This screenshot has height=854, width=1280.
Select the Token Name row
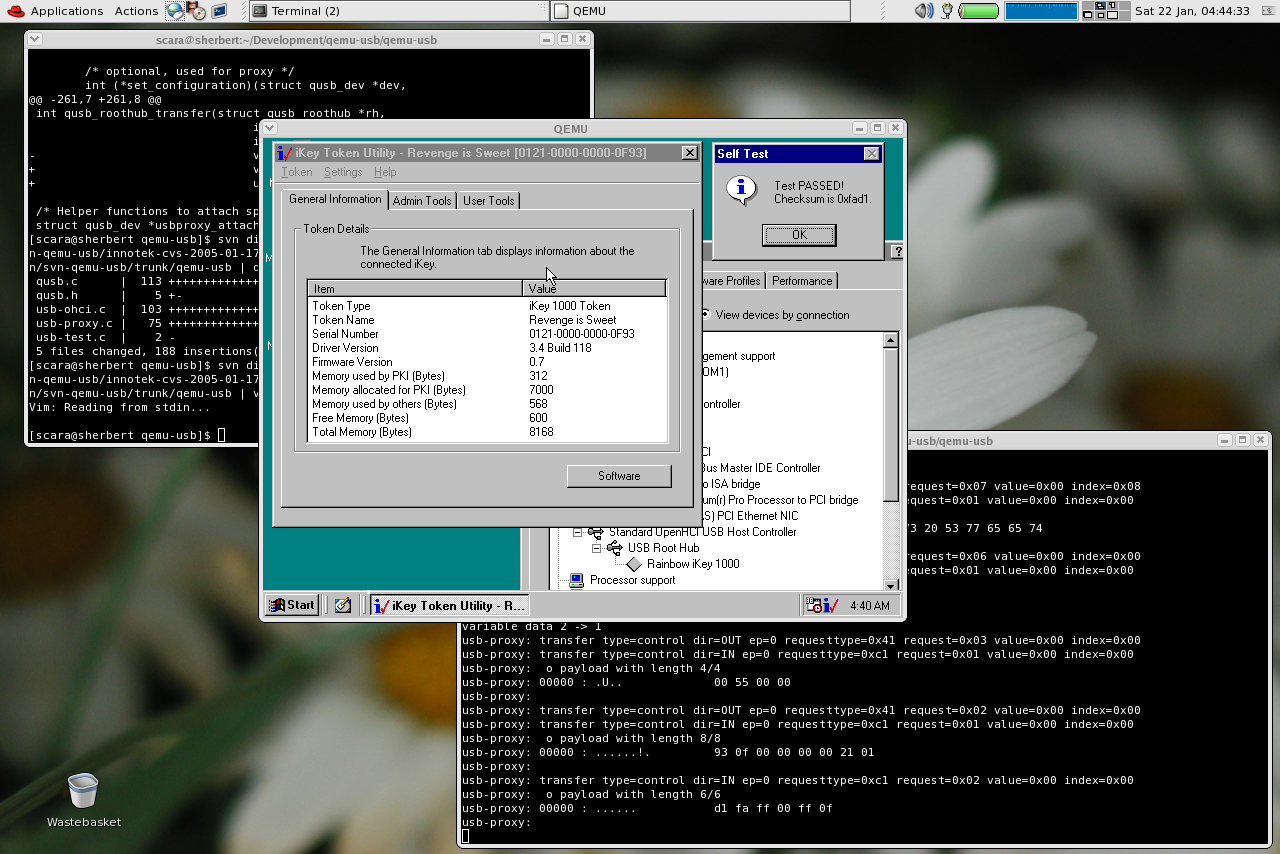tap(487, 320)
